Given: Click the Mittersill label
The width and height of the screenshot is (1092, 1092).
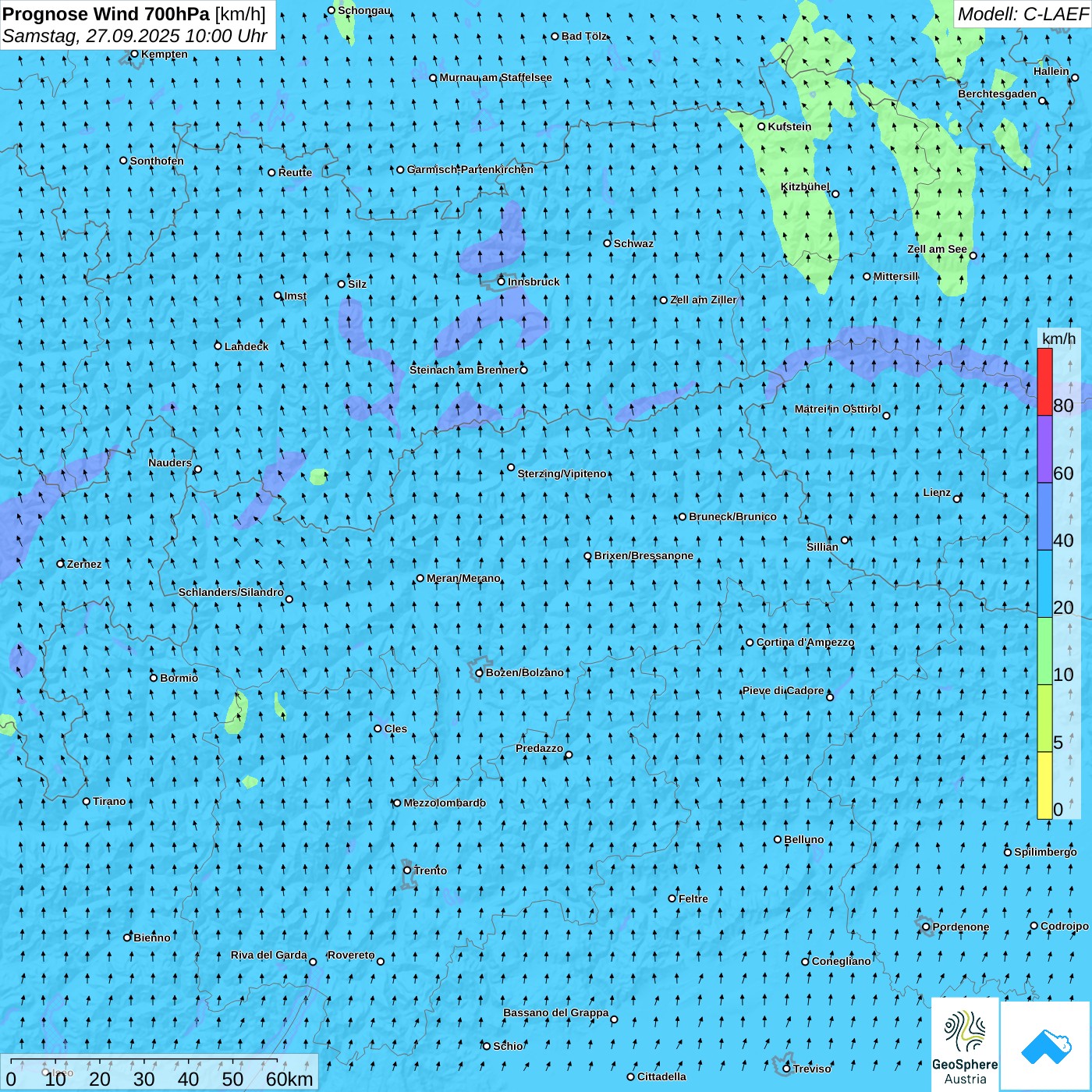Looking at the screenshot, I should [895, 276].
